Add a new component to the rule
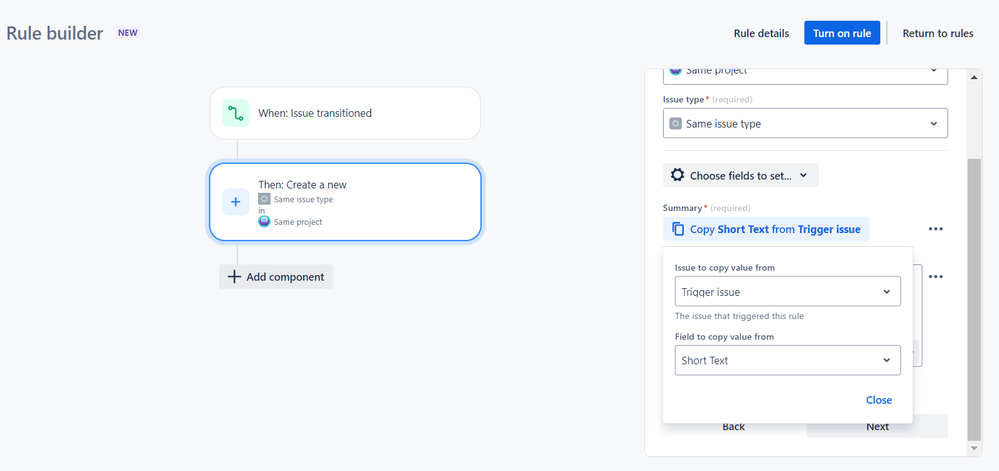The width and height of the screenshot is (999, 471). click(276, 277)
